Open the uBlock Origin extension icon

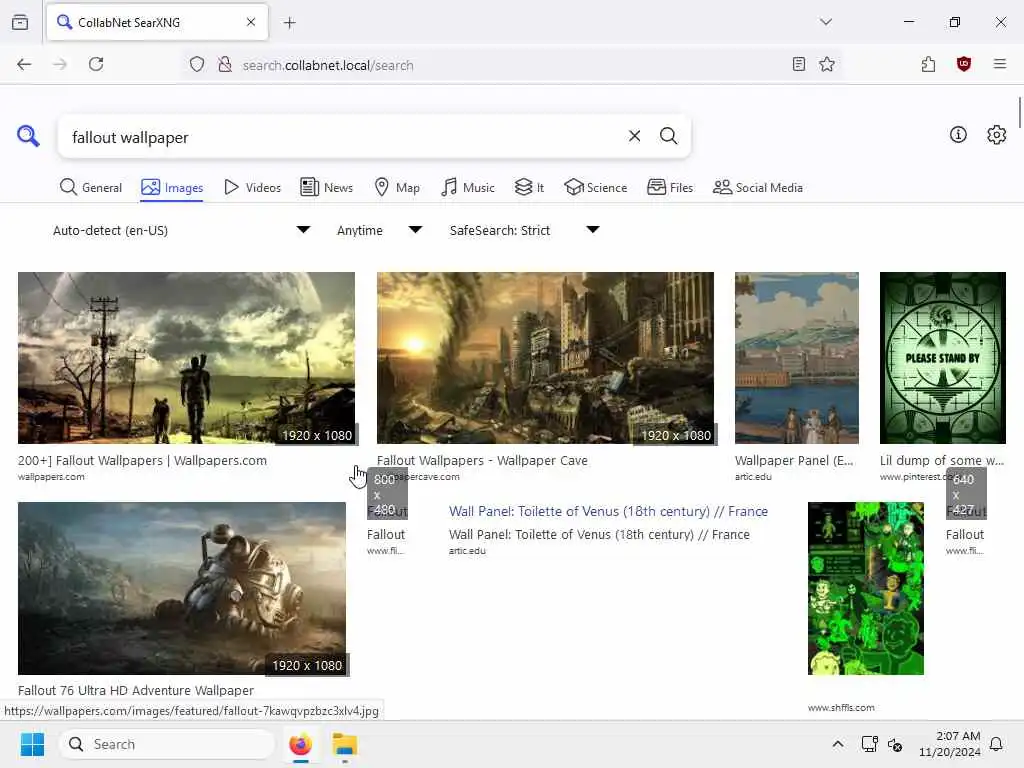point(963,64)
